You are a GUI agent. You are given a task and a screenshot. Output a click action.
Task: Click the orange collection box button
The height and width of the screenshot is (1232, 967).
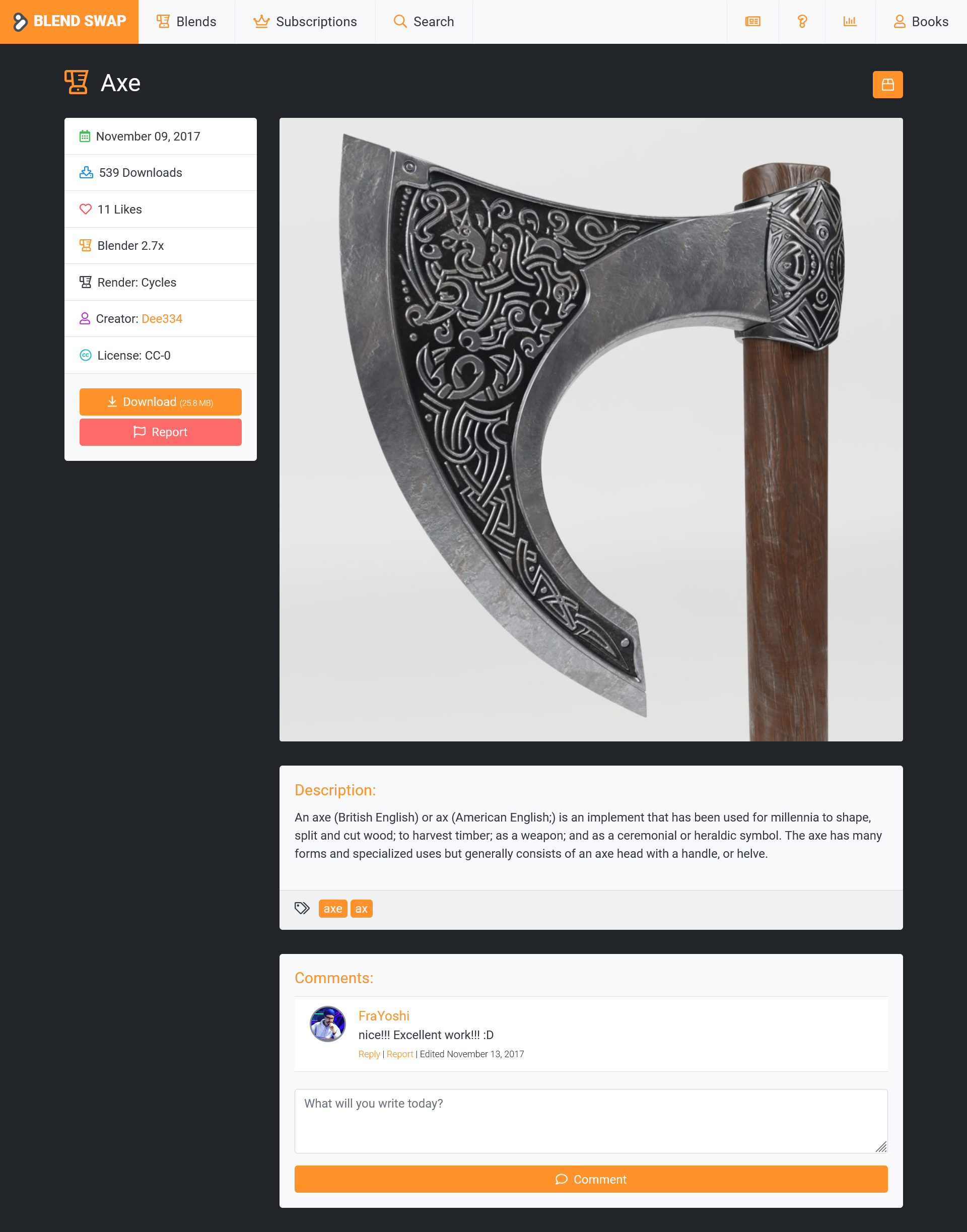point(887,84)
